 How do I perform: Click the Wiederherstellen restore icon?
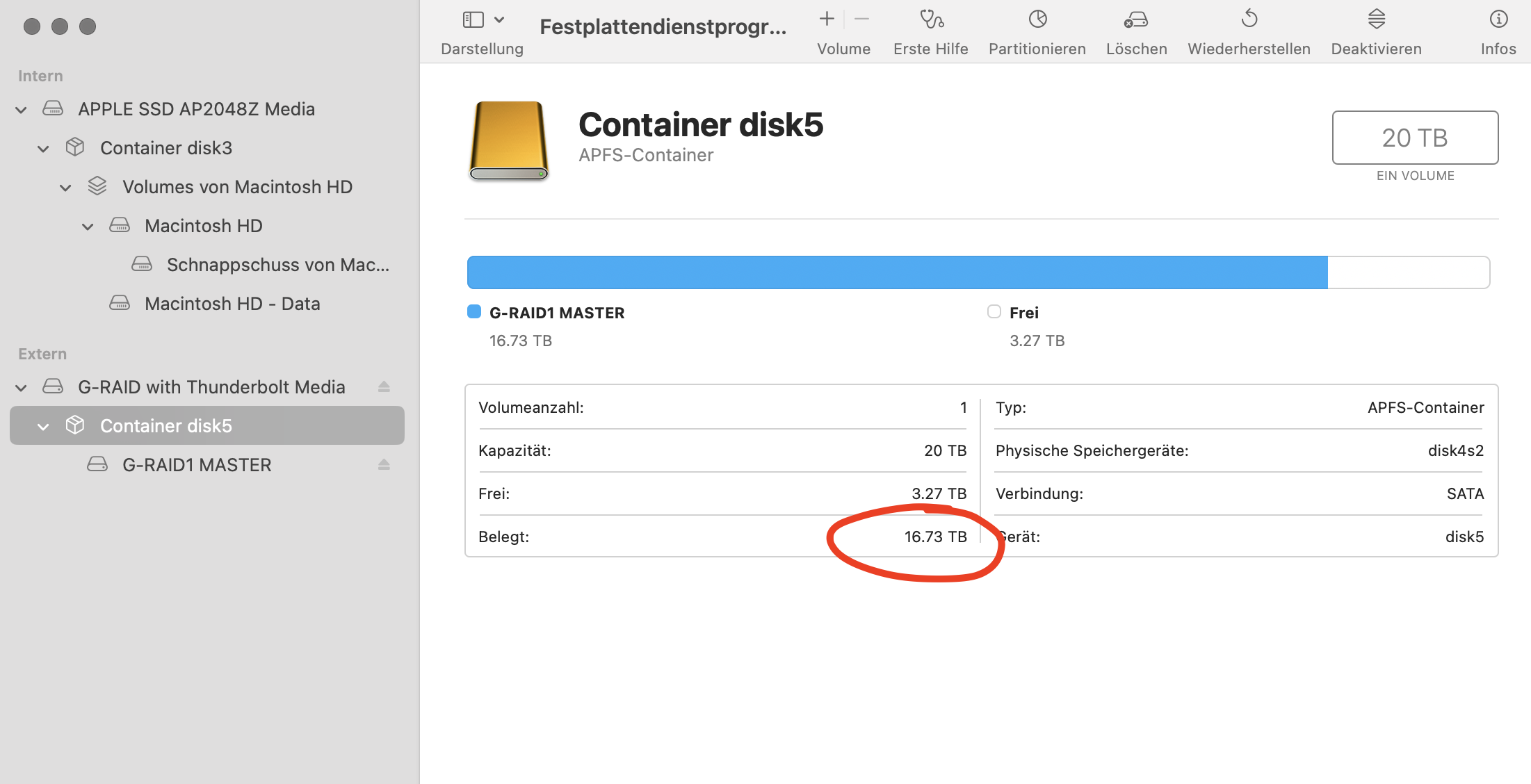pos(1249,19)
